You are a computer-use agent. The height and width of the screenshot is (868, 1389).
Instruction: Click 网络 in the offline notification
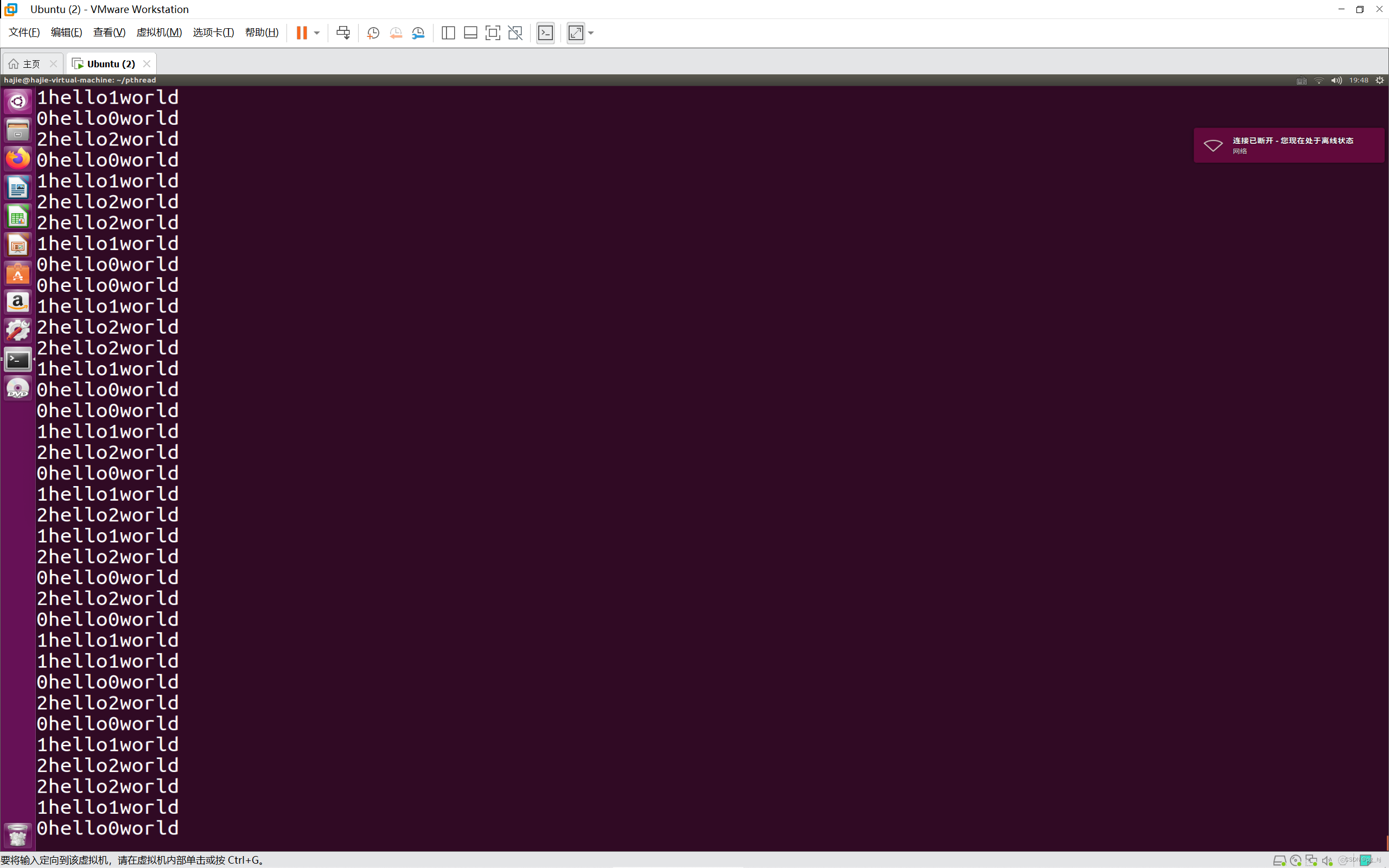(1239, 151)
